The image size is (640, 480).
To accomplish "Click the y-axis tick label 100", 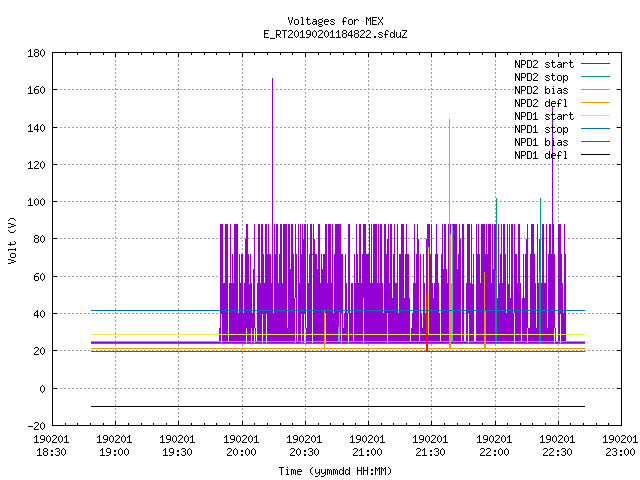I will [36, 202].
